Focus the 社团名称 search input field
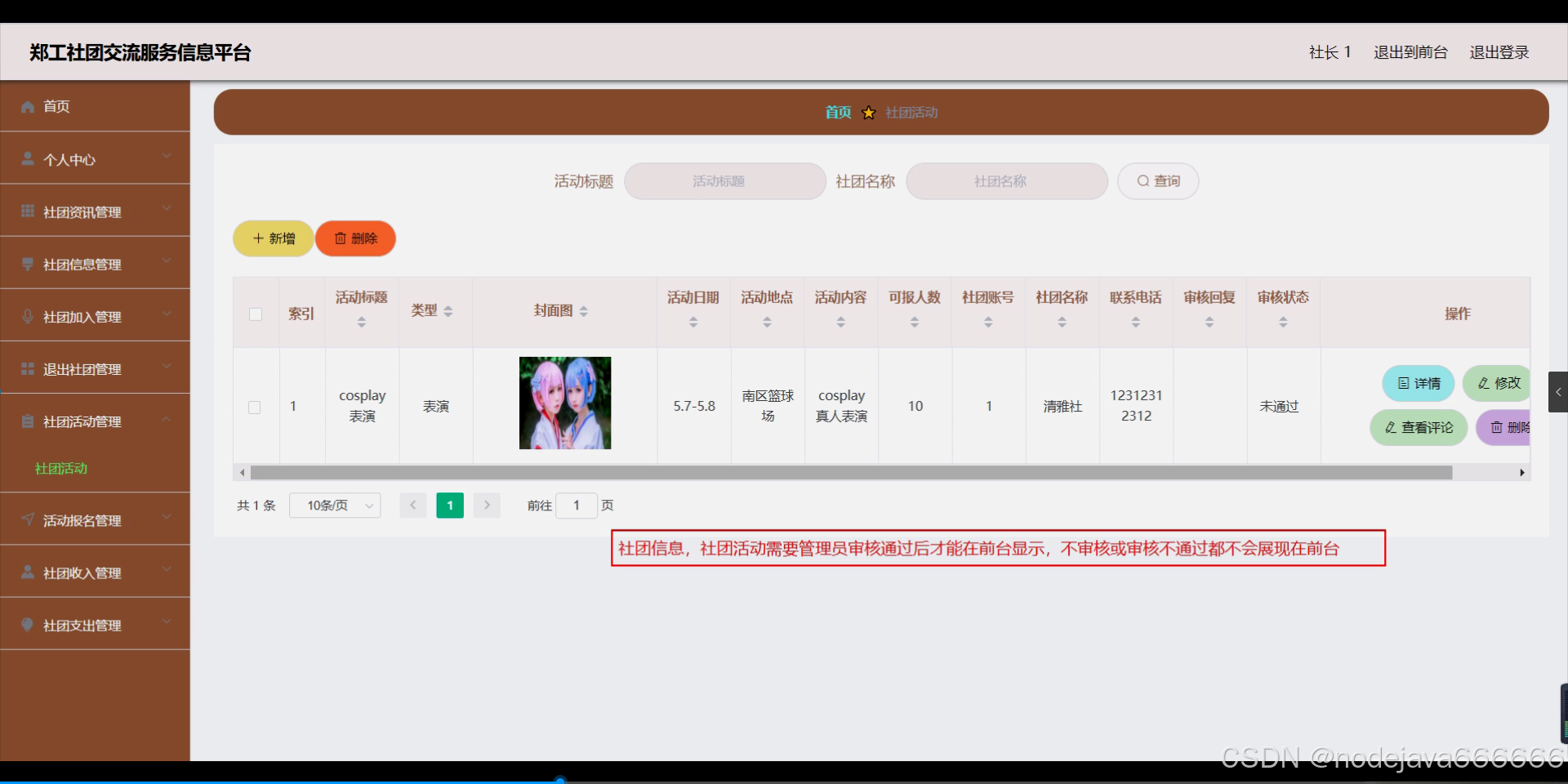Viewport: 1568px width, 784px height. pos(1007,181)
